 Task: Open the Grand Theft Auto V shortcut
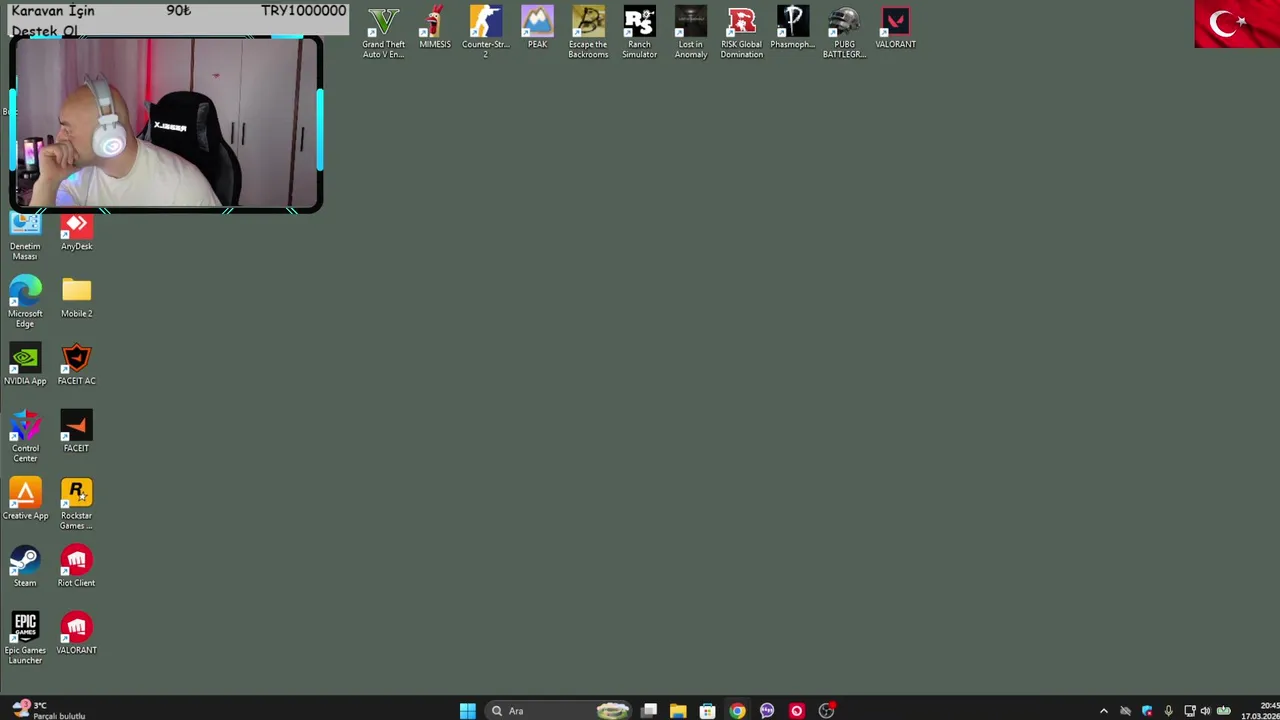[x=383, y=32]
